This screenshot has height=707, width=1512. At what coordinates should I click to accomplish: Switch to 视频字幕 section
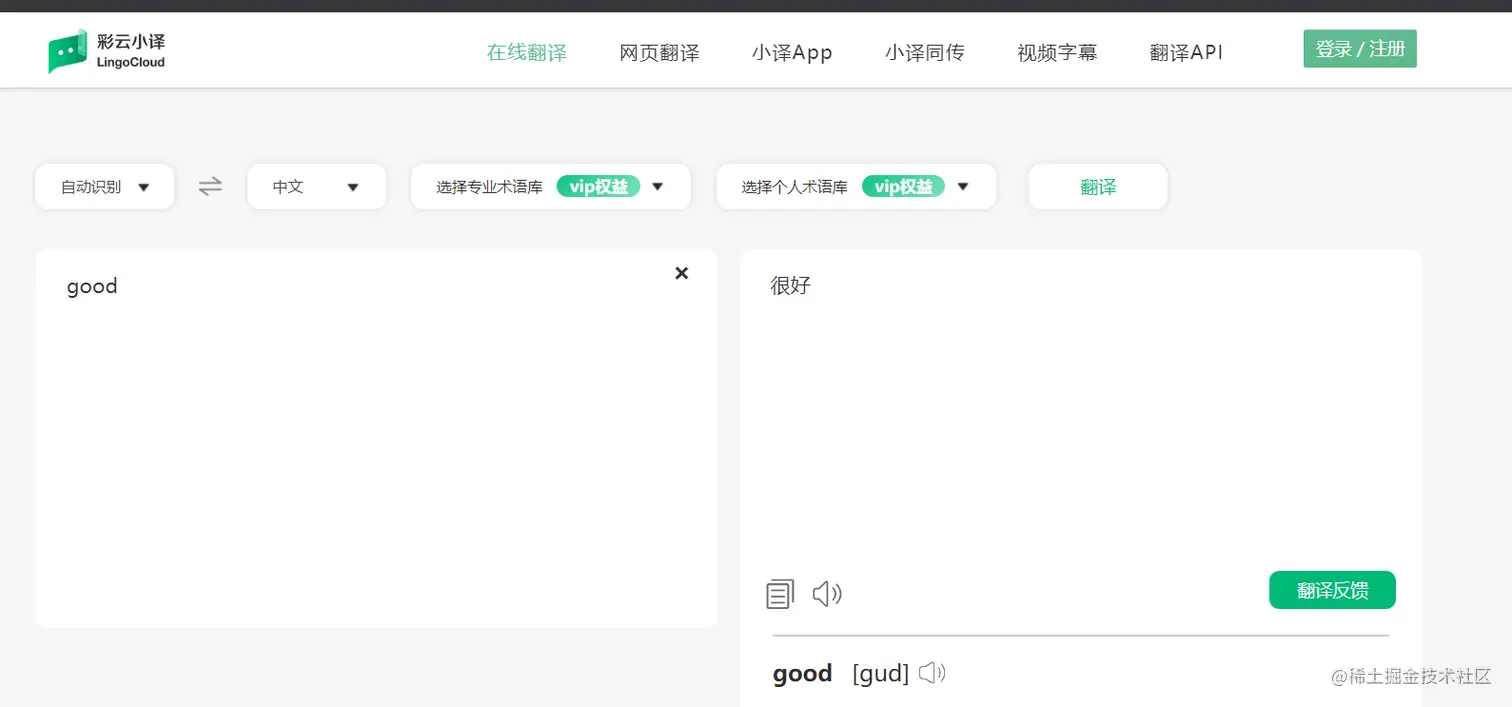1057,53
